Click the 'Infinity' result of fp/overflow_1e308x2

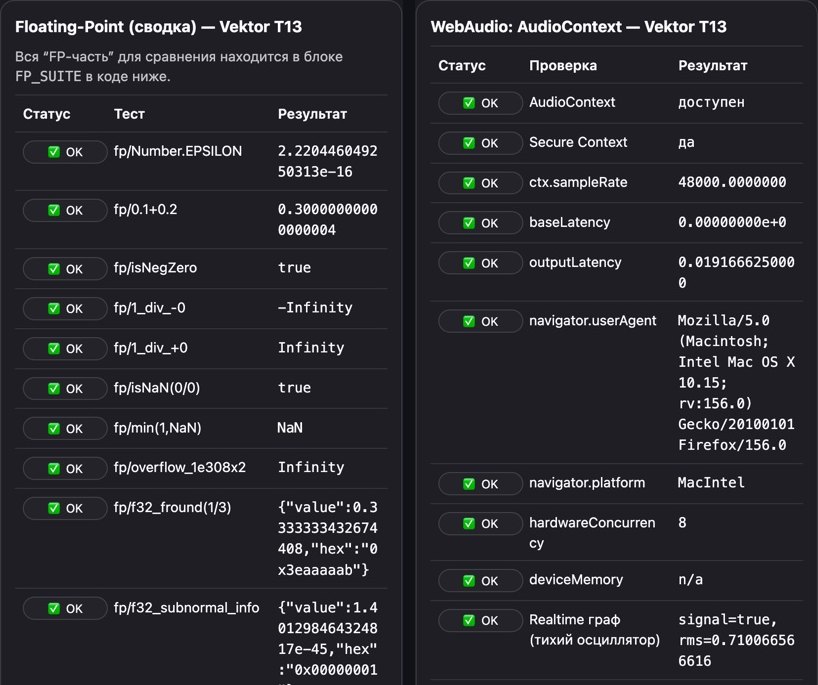pos(311,467)
